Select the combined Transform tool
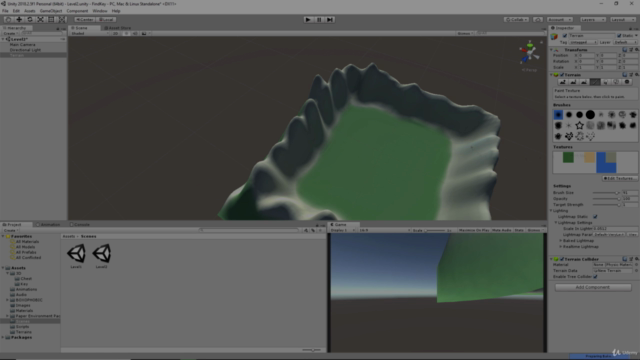The image size is (640, 360). pos(62,20)
